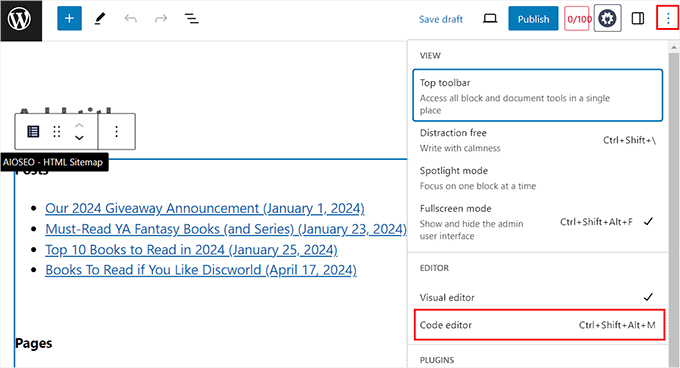Click the Redo arrow
680x368 pixels.
pos(161,19)
